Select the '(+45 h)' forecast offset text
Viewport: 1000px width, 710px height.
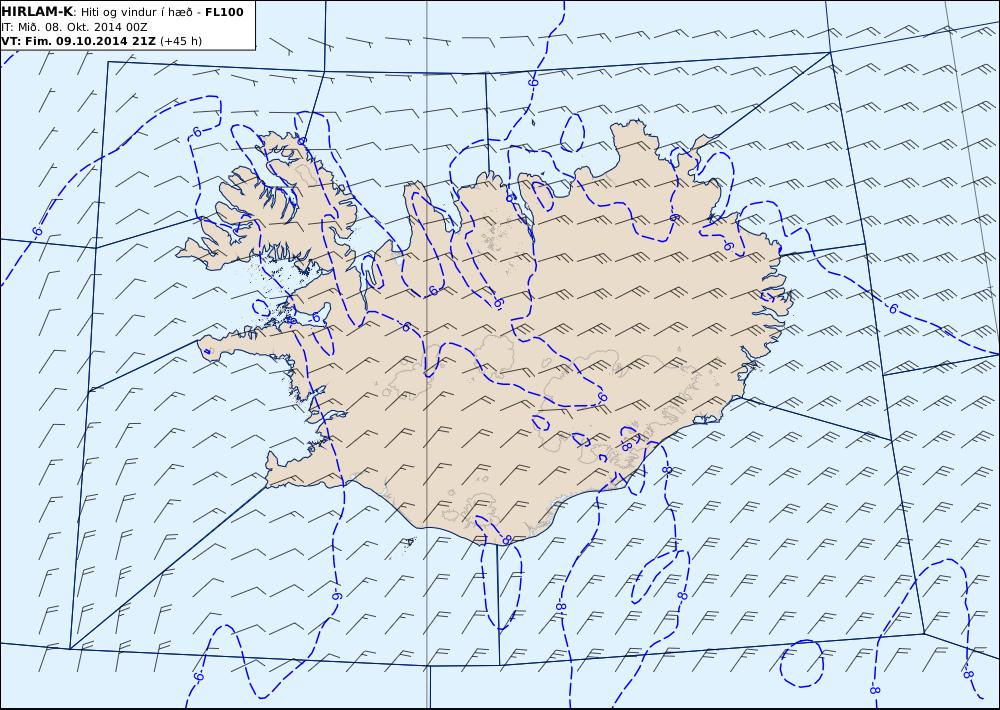click(x=180, y=41)
